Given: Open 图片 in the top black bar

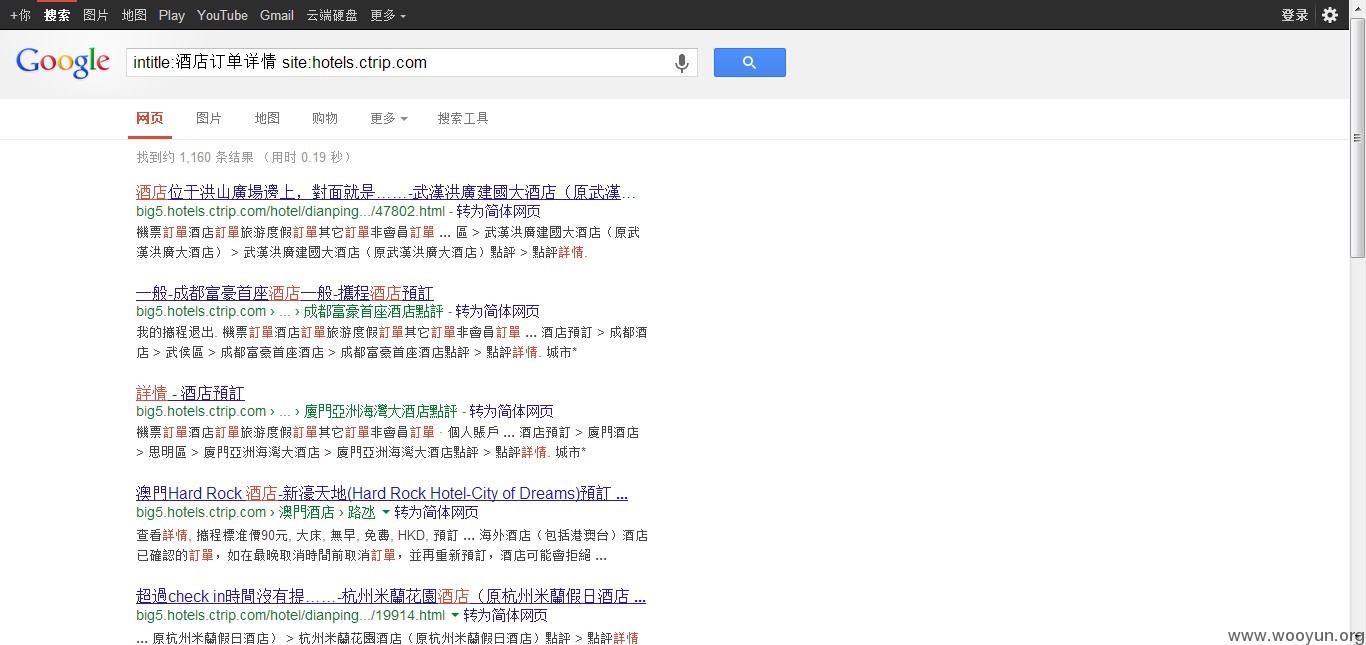Looking at the screenshot, I should [x=96, y=15].
